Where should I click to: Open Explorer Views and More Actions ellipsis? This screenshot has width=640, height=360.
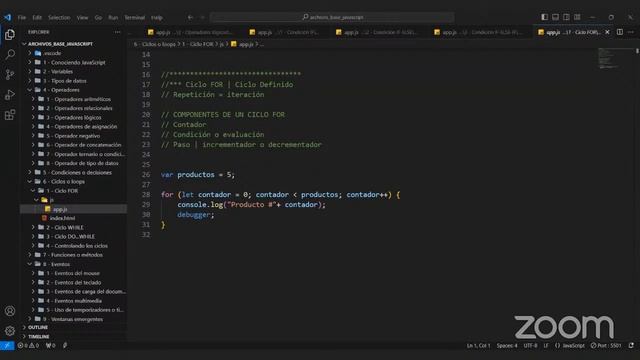tap(118, 32)
